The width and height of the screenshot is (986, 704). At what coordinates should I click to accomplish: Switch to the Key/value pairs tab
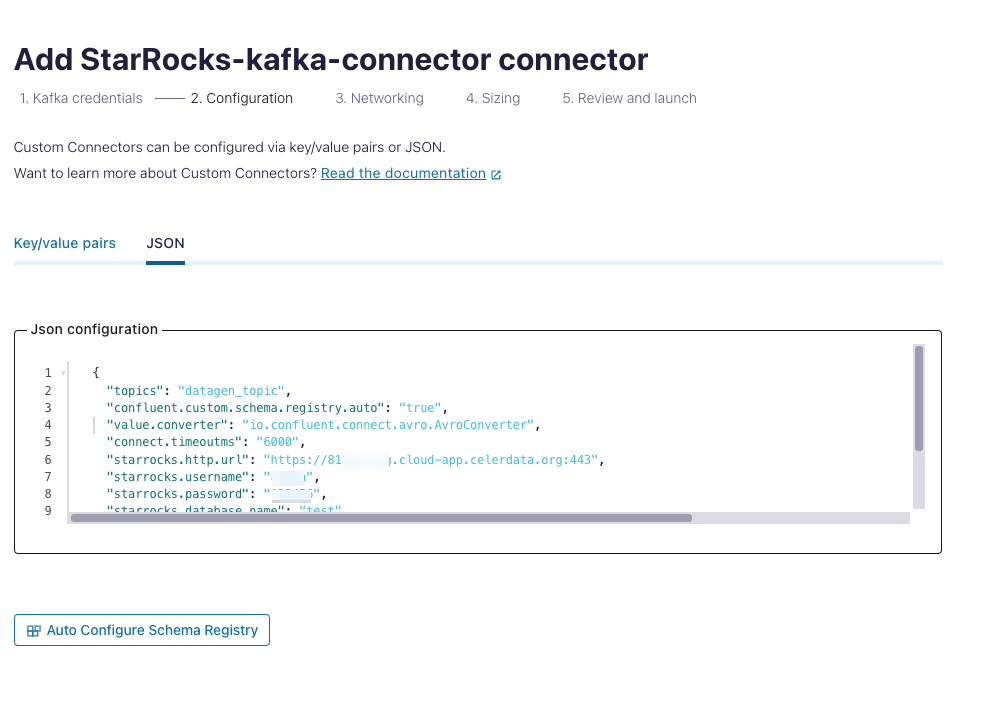tap(65, 243)
